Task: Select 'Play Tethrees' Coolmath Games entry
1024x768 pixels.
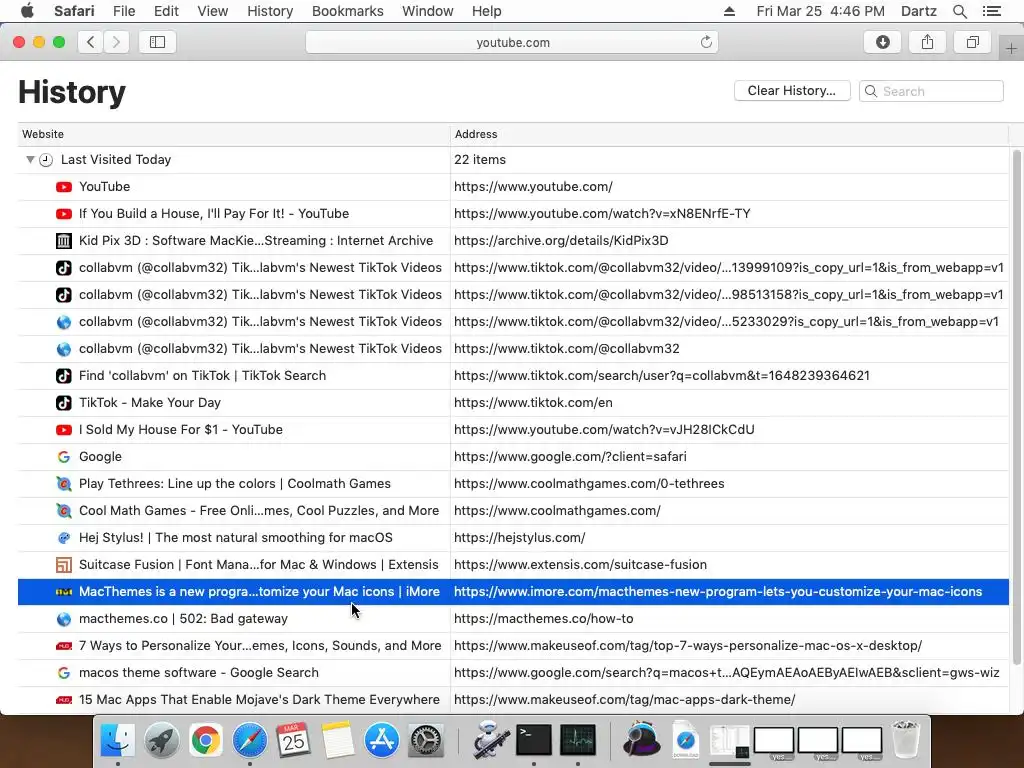Action: pyautogui.click(x=513, y=484)
